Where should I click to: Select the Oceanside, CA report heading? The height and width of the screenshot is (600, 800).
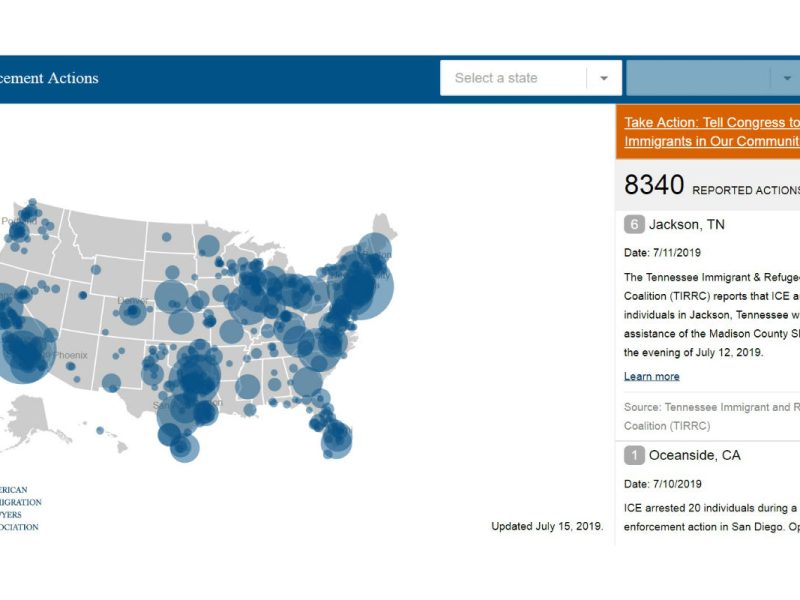694,455
